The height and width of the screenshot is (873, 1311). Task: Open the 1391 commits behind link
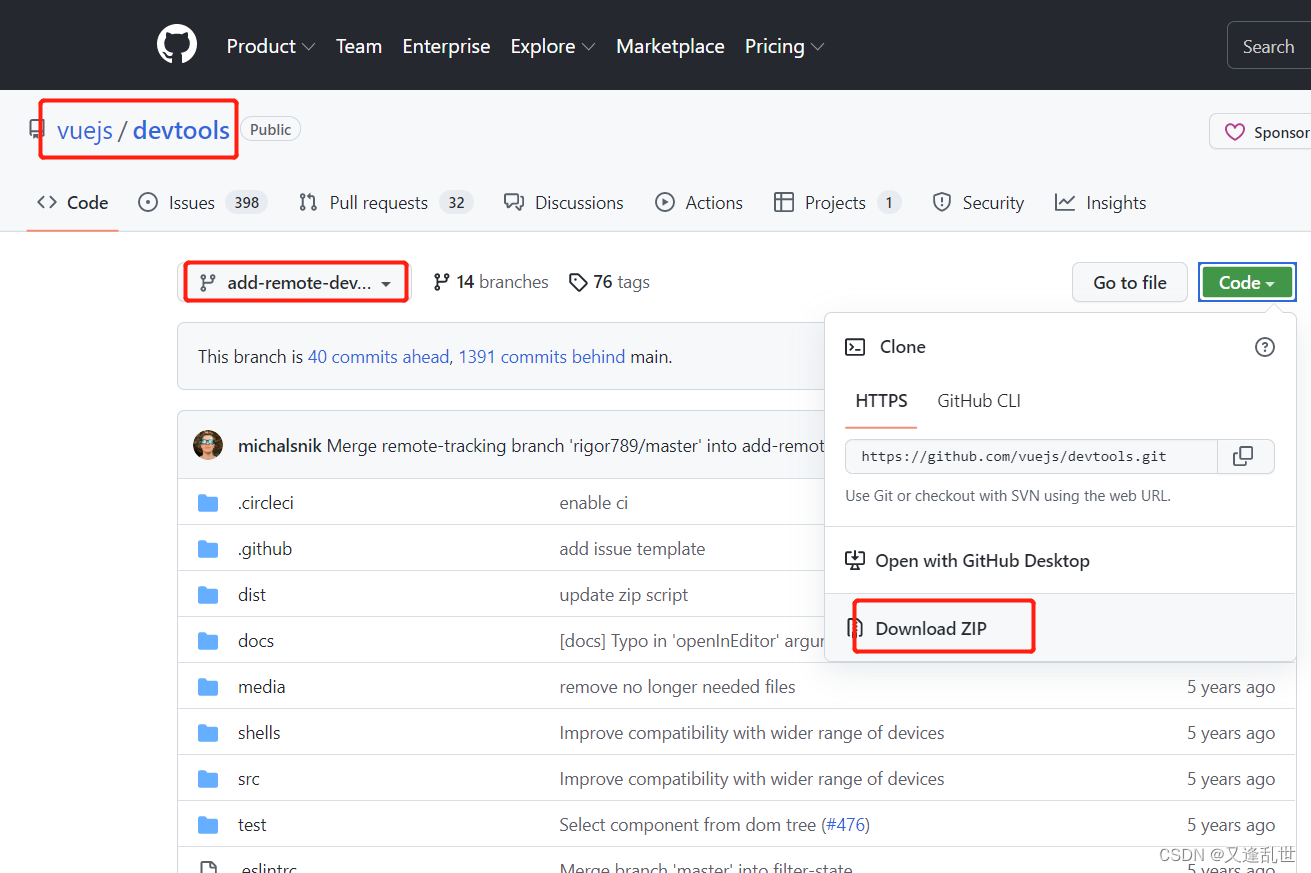tap(541, 356)
